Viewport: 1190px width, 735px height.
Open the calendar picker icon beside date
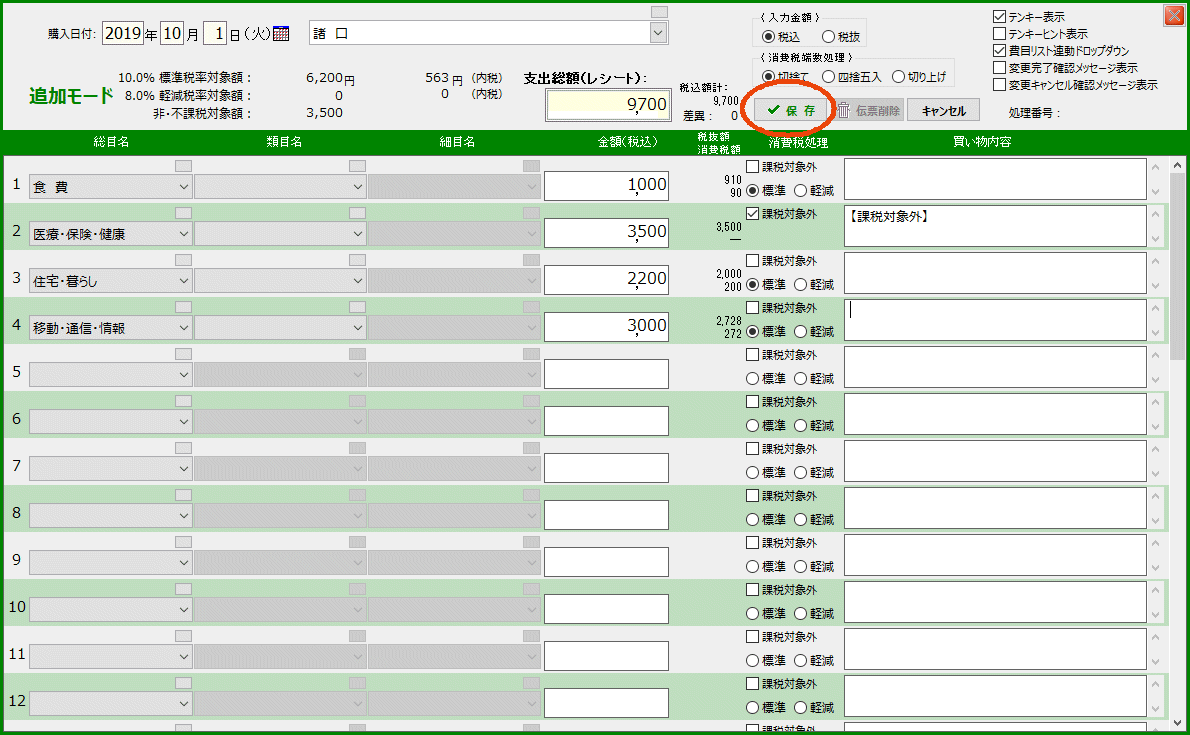[281, 33]
